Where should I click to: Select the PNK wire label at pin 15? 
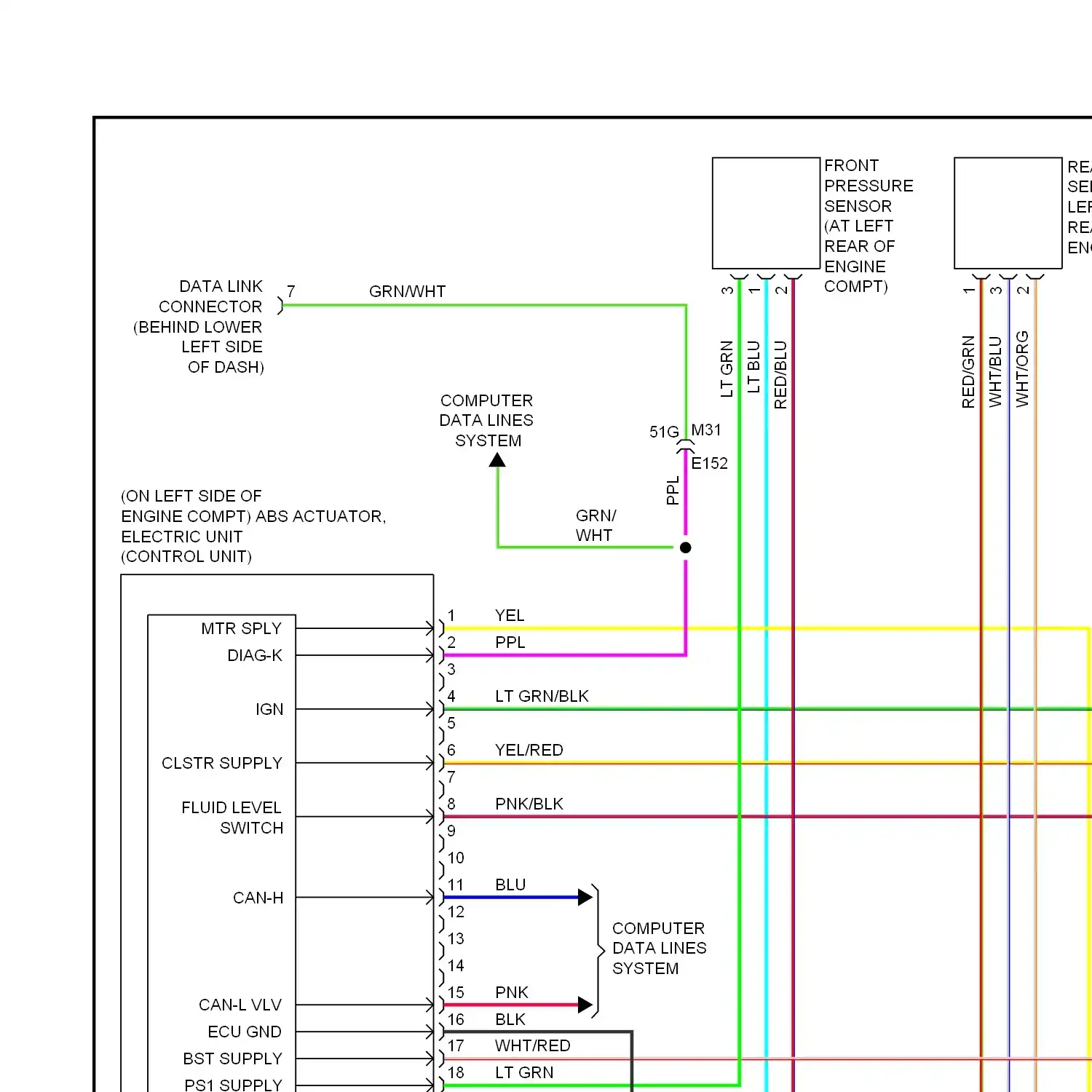coord(512,992)
